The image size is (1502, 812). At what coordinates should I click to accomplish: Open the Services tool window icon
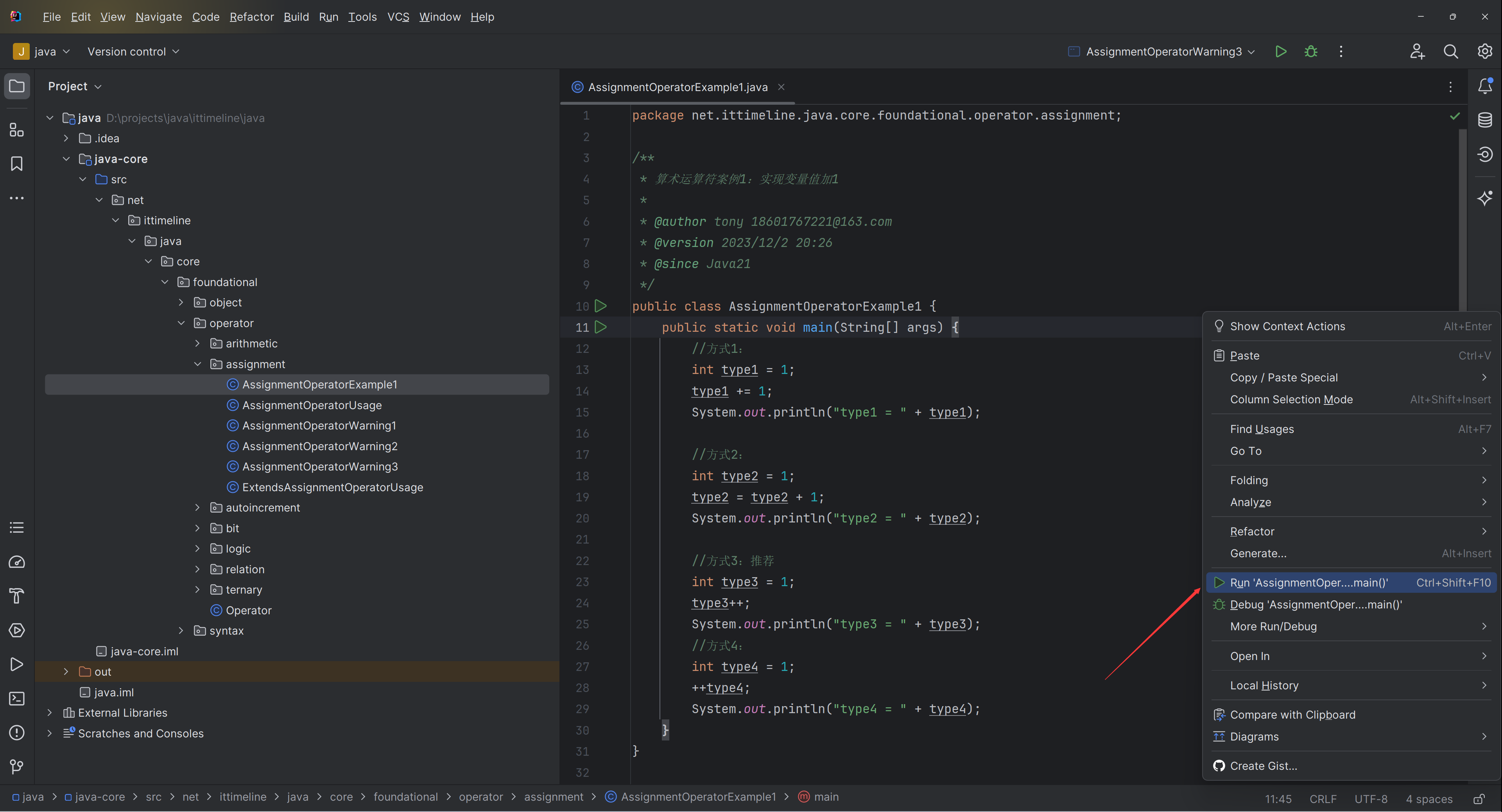[x=17, y=630]
